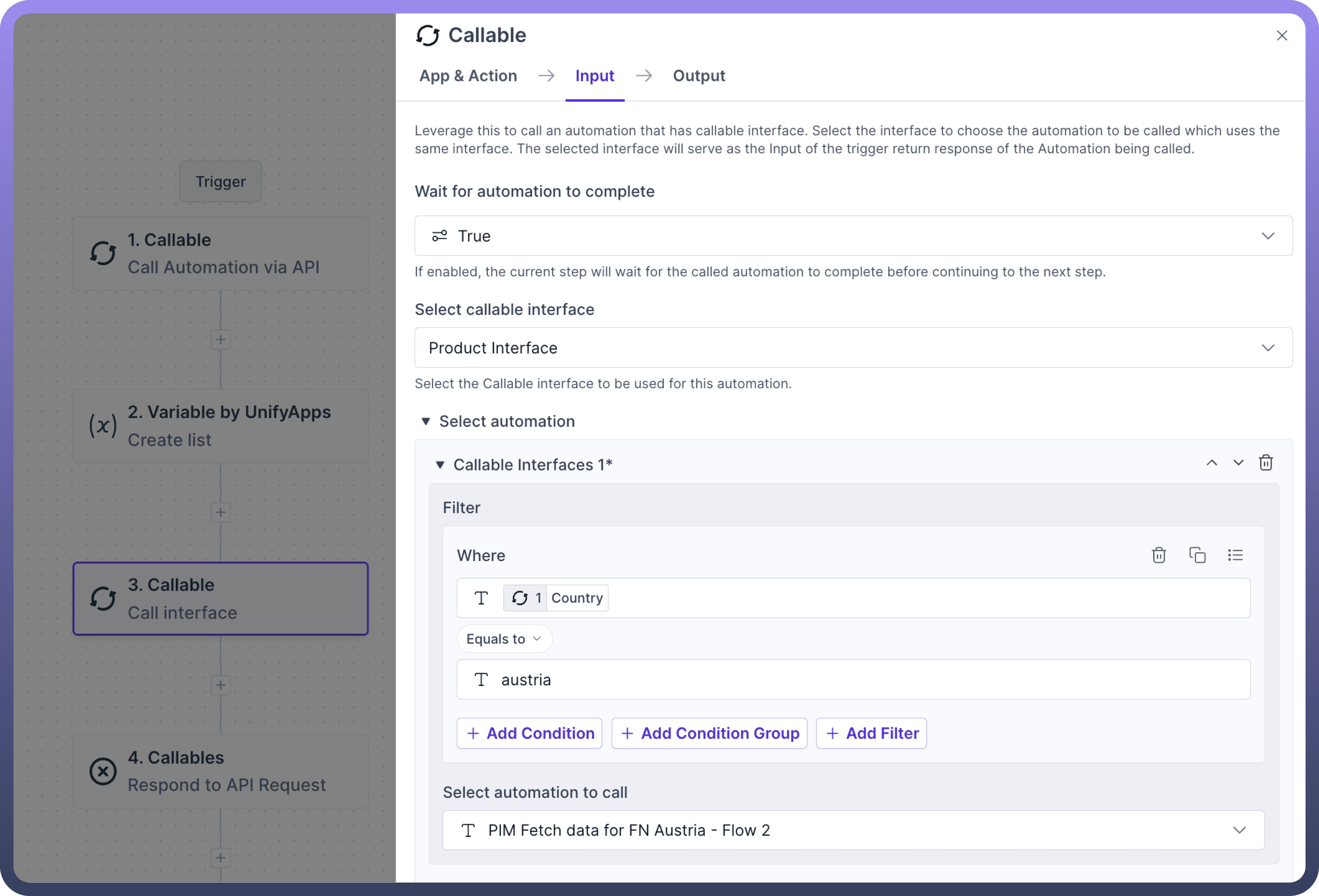Switch to the App & Action tab
Screen dimensions: 1319x896
coord(468,76)
